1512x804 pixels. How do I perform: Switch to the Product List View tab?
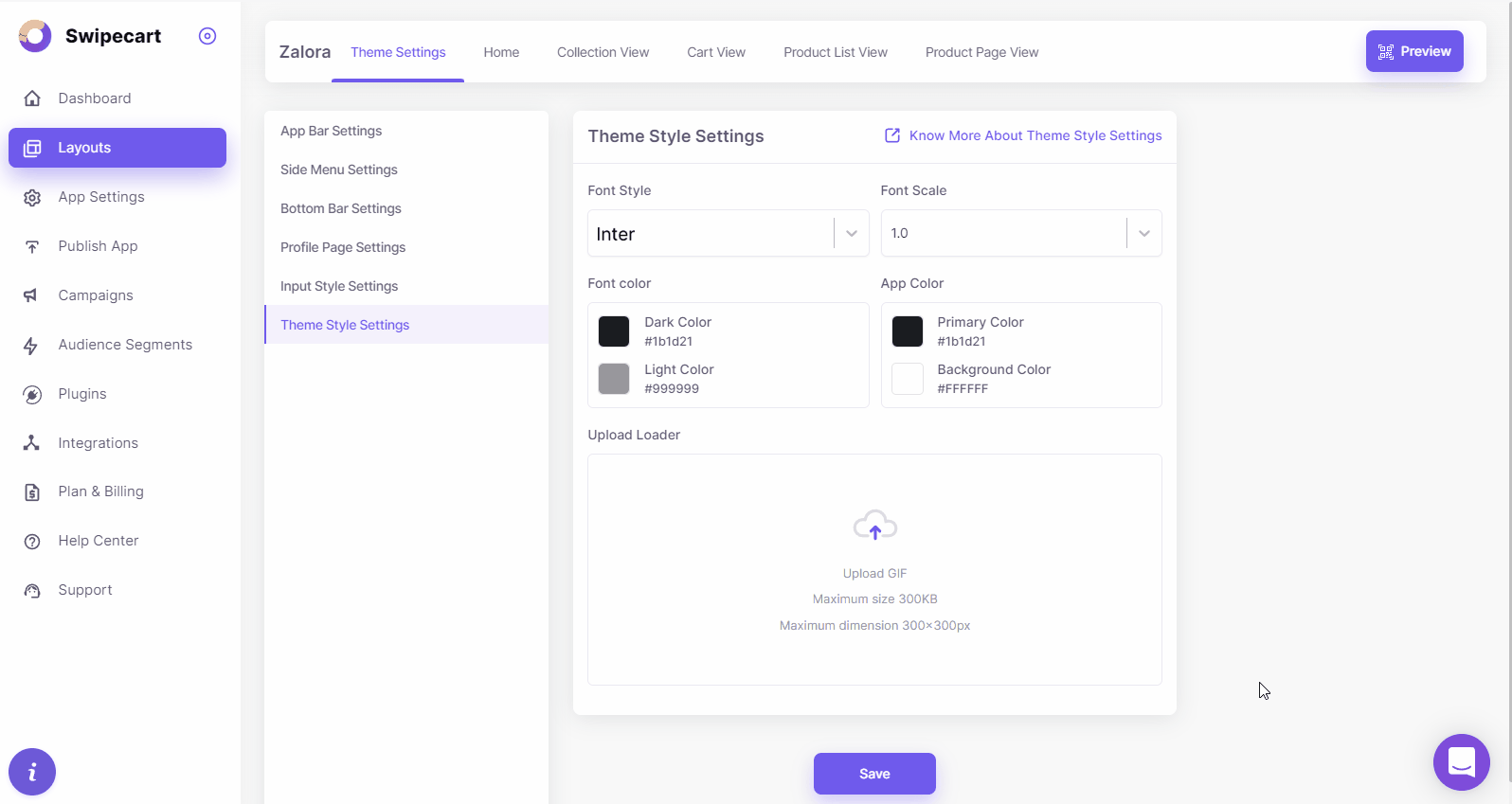click(x=836, y=52)
